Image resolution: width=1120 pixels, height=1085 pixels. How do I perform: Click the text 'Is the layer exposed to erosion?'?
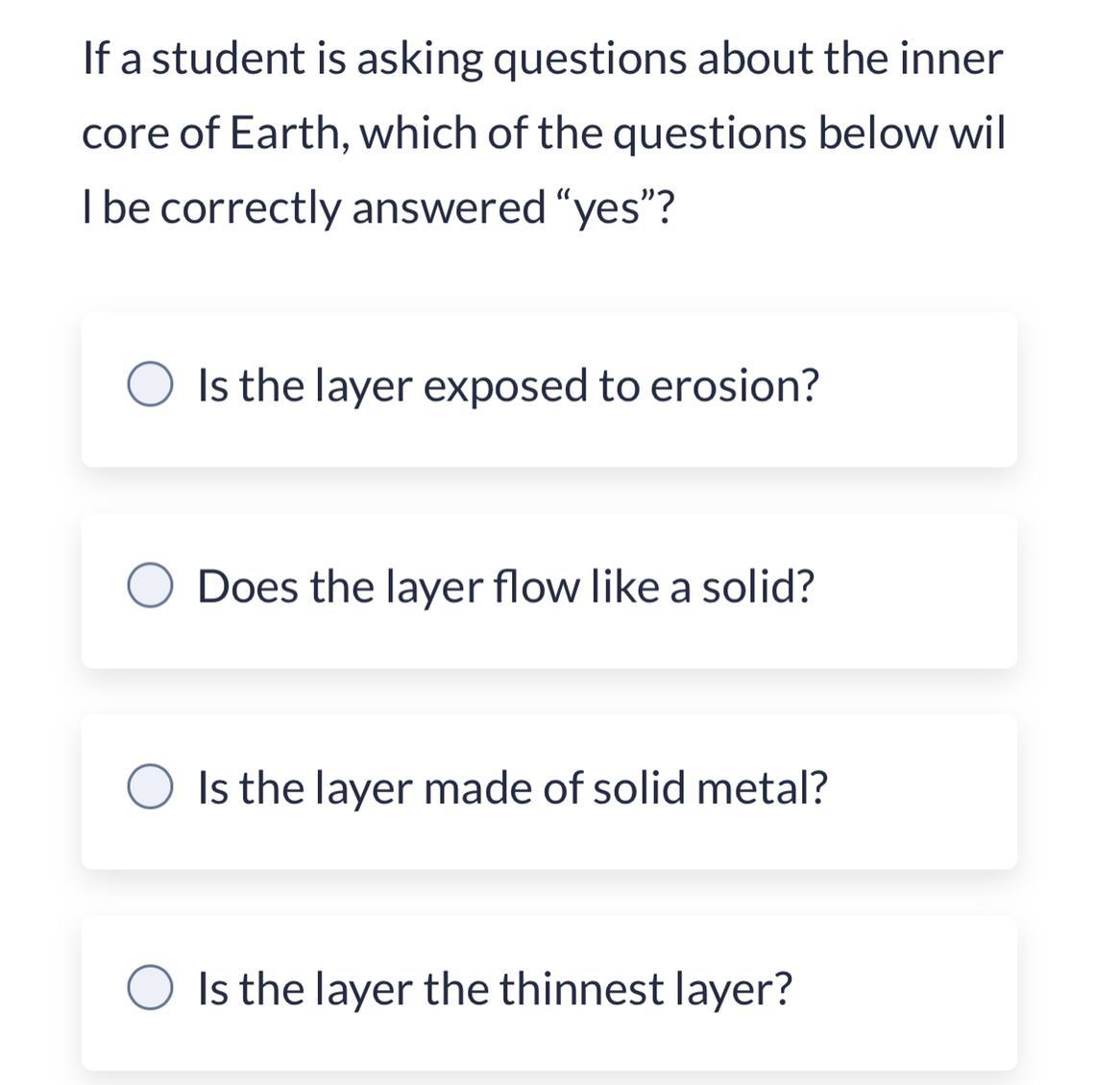[508, 386]
